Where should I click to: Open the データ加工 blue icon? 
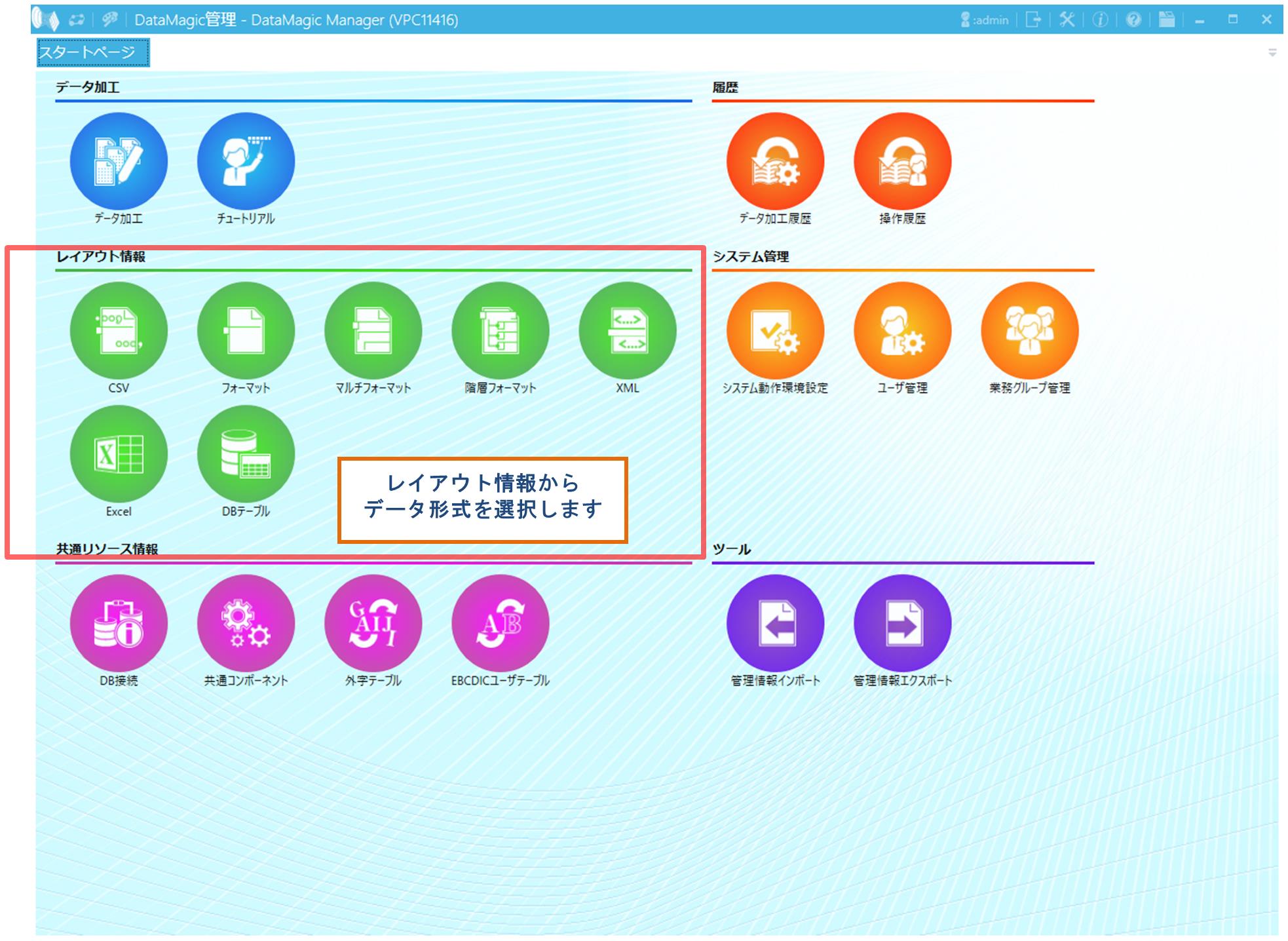coord(119,161)
